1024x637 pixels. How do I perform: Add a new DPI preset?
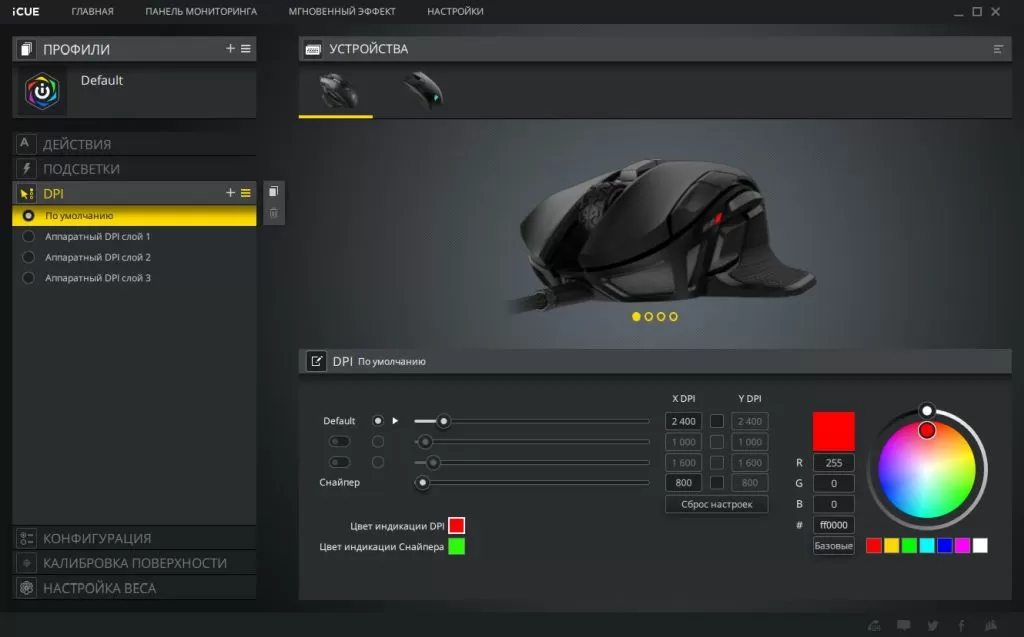[230, 193]
